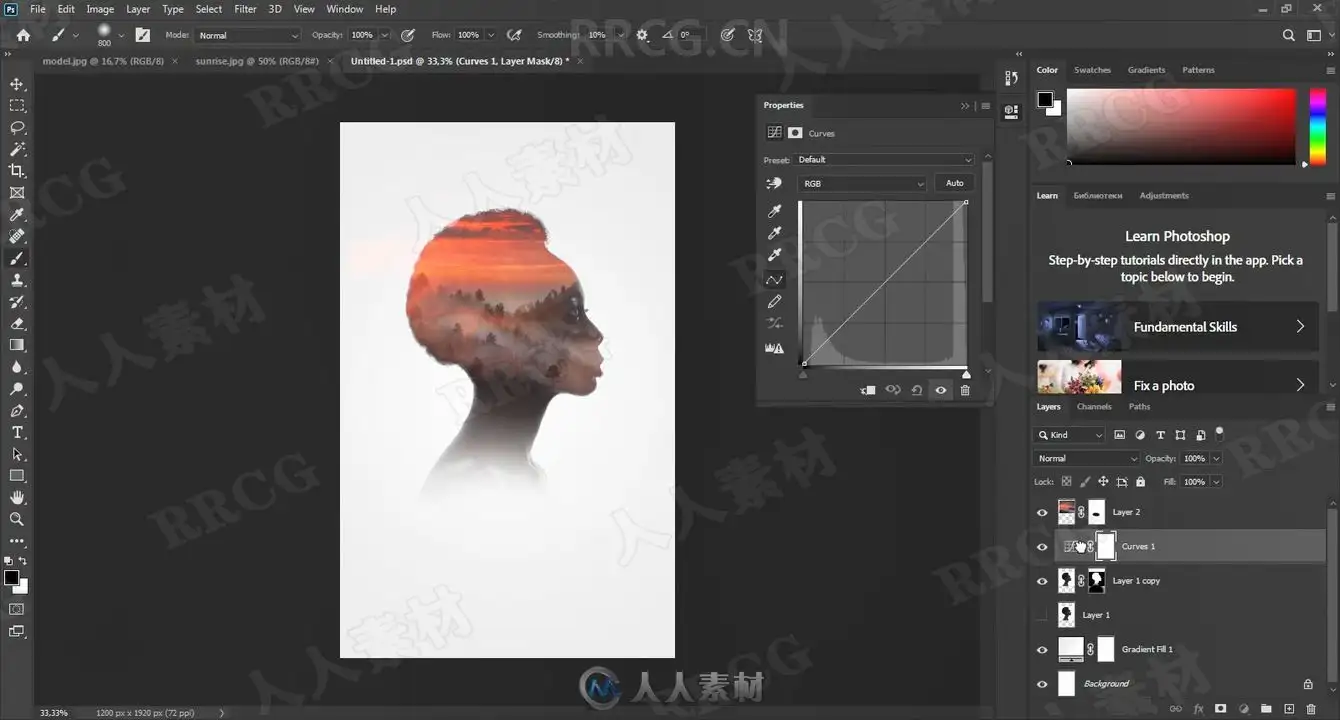This screenshot has height=720, width=1340.
Task: Reset Curves adjustment to defaults
Action: point(917,390)
